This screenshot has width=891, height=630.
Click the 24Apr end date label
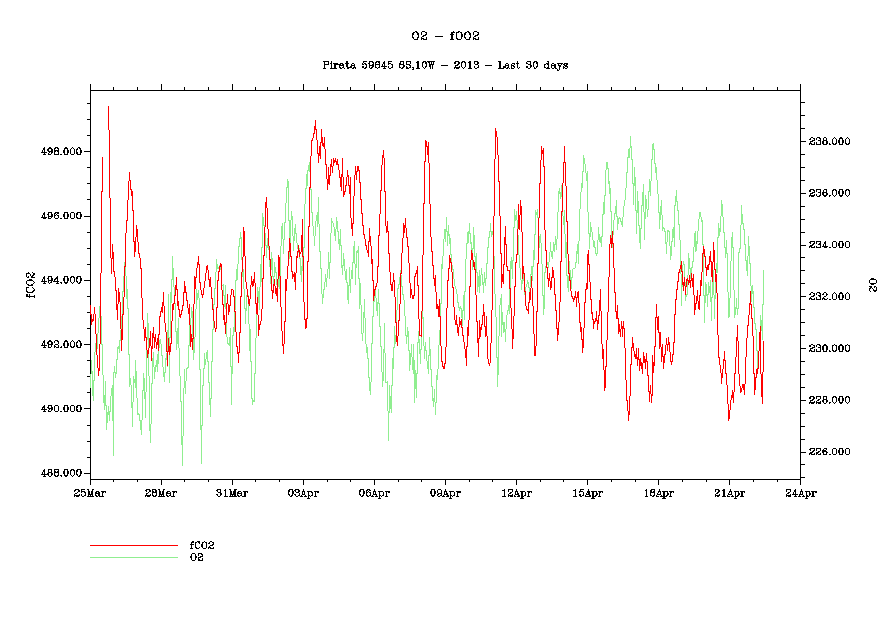pyautogui.click(x=800, y=493)
